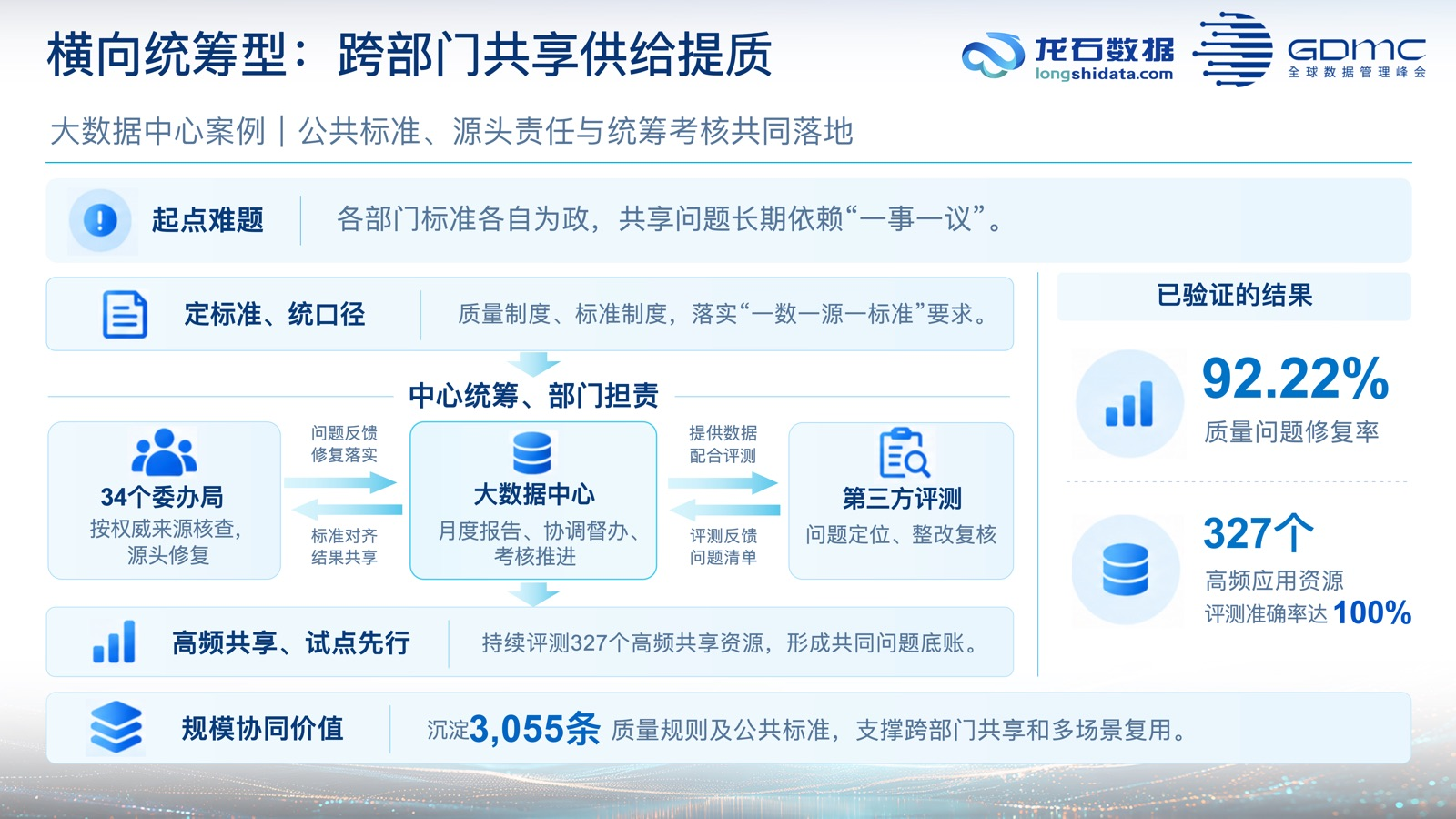Click the 起点难题 label
1456x819 pixels.
point(207,220)
